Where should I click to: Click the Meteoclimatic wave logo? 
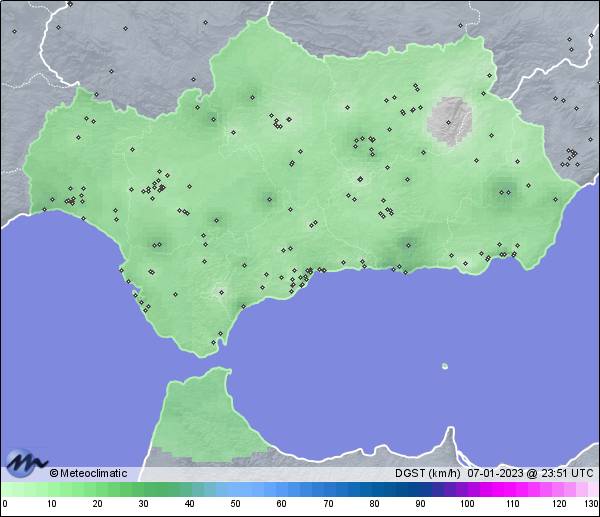[27, 463]
